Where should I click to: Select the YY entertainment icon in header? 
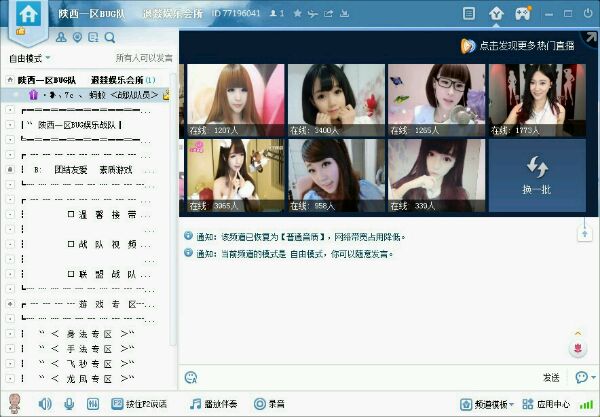tap(496, 14)
